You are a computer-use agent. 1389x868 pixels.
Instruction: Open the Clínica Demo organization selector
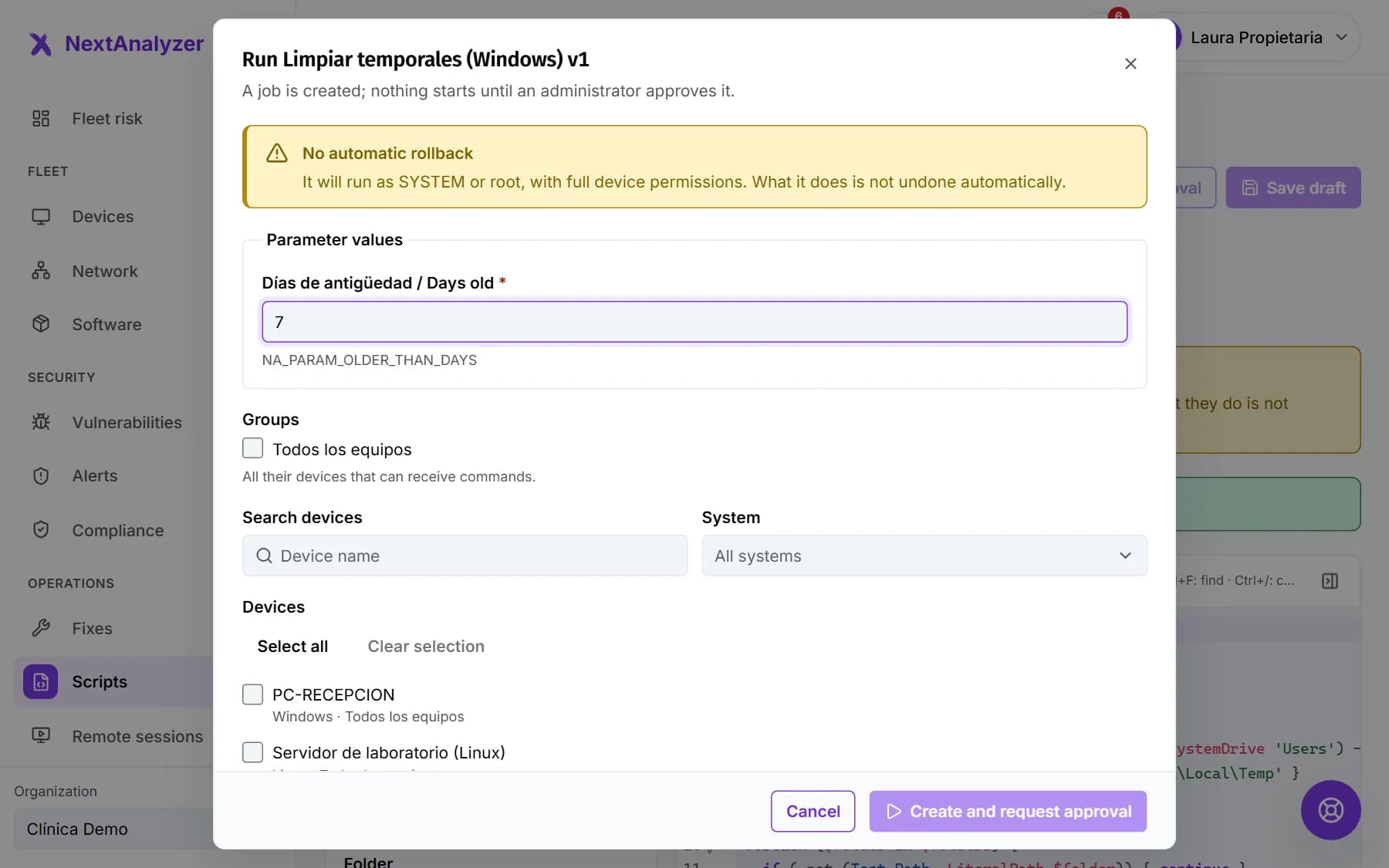(x=113, y=829)
